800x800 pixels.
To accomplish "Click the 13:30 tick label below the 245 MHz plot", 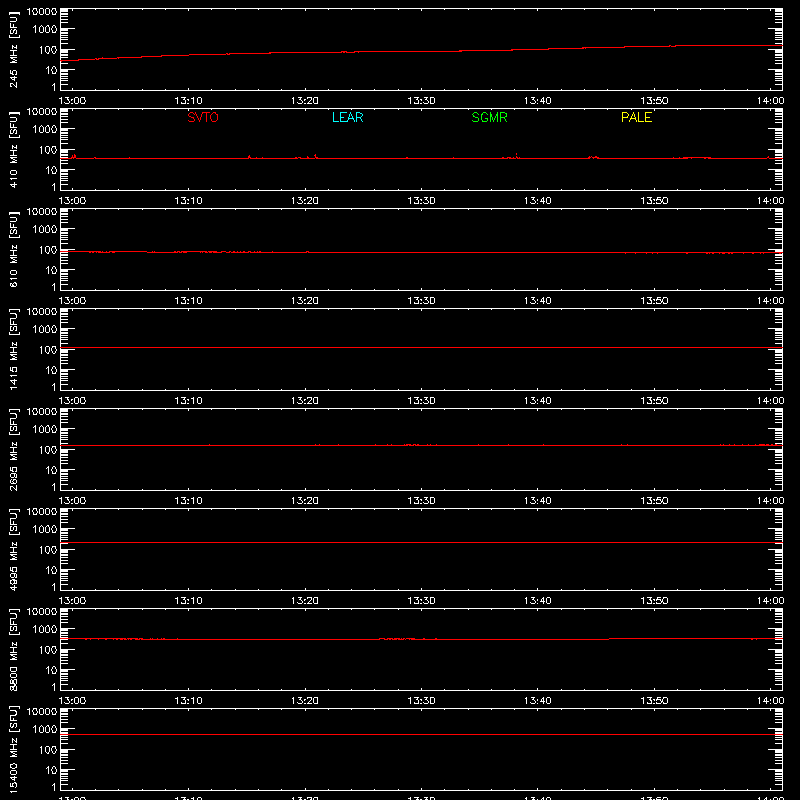I will pyautogui.click(x=421, y=101).
